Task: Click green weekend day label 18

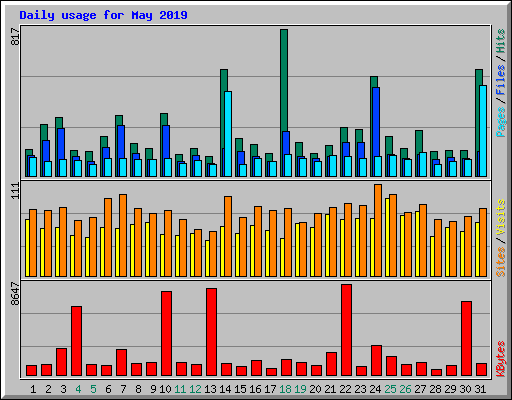Action: pos(285,389)
